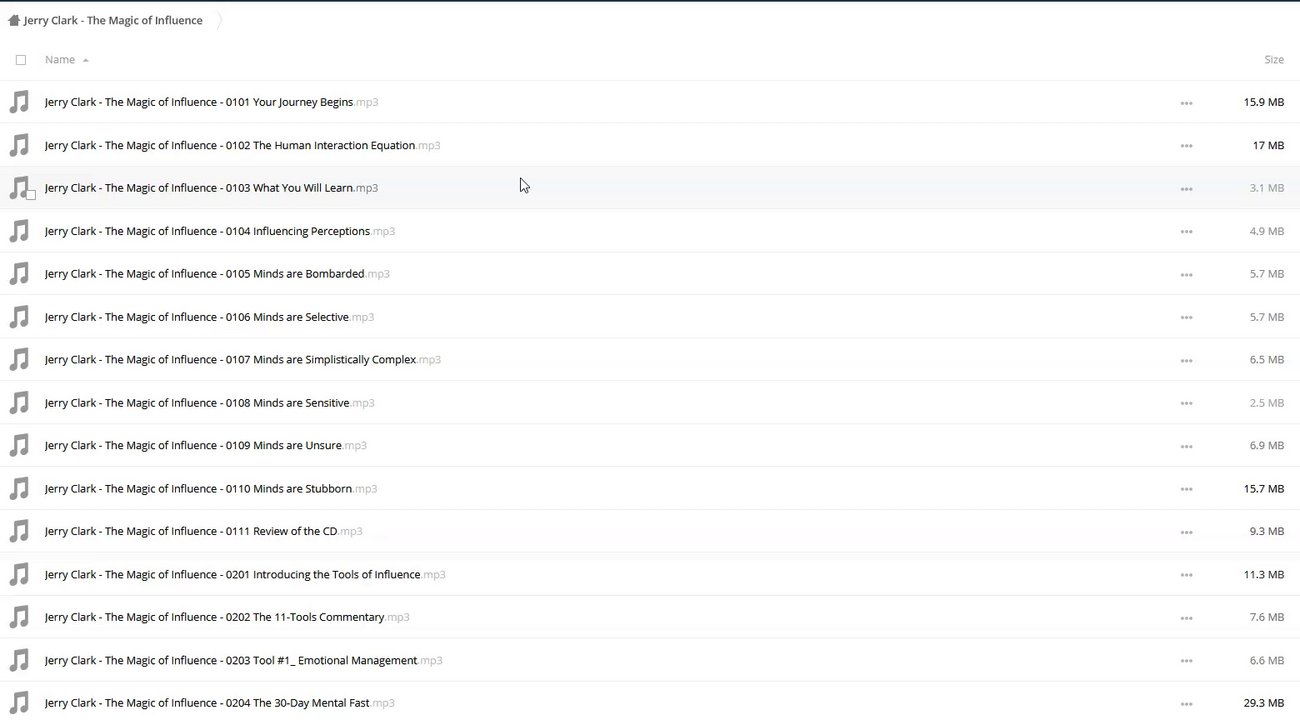The height and width of the screenshot is (720, 1300).
Task: Click the music icon for 0109 Minds are Unsure
Action: (19, 446)
